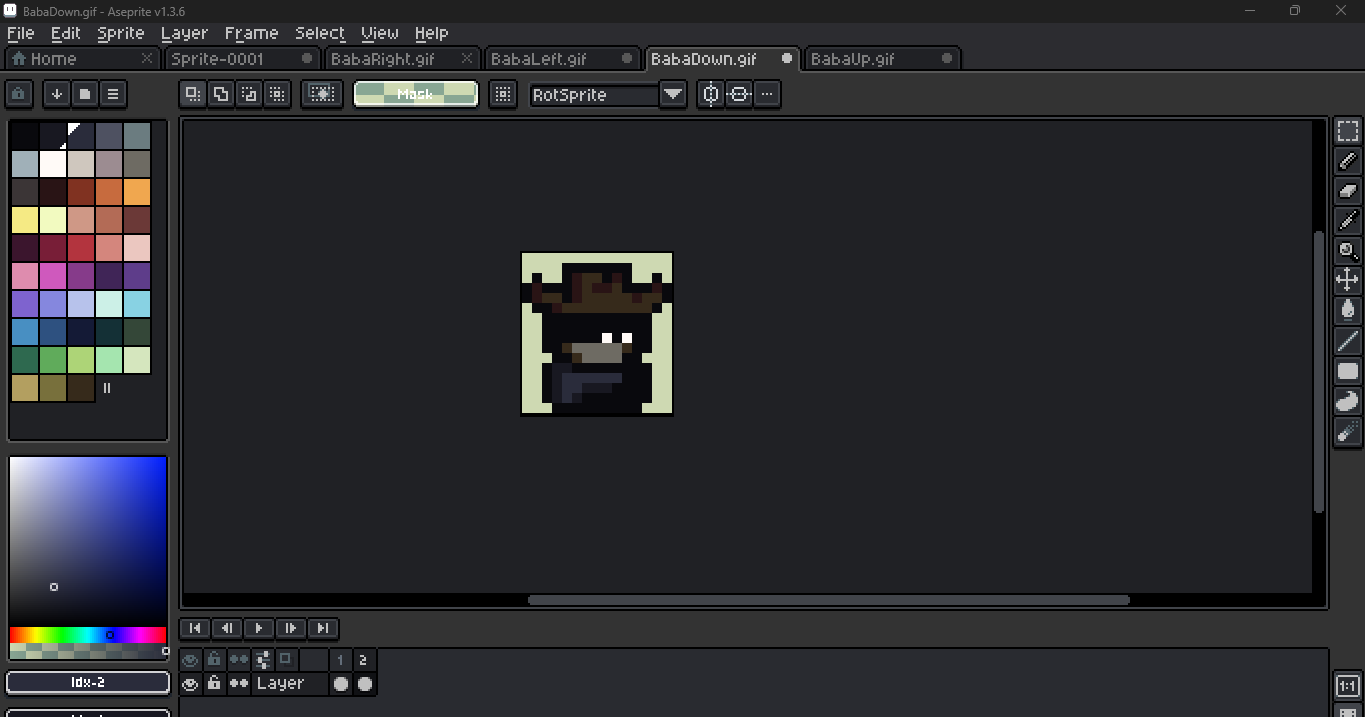Viewport: 1365px width, 717px height.
Task: Open the Edit menu
Action: click(x=66, y=33)
